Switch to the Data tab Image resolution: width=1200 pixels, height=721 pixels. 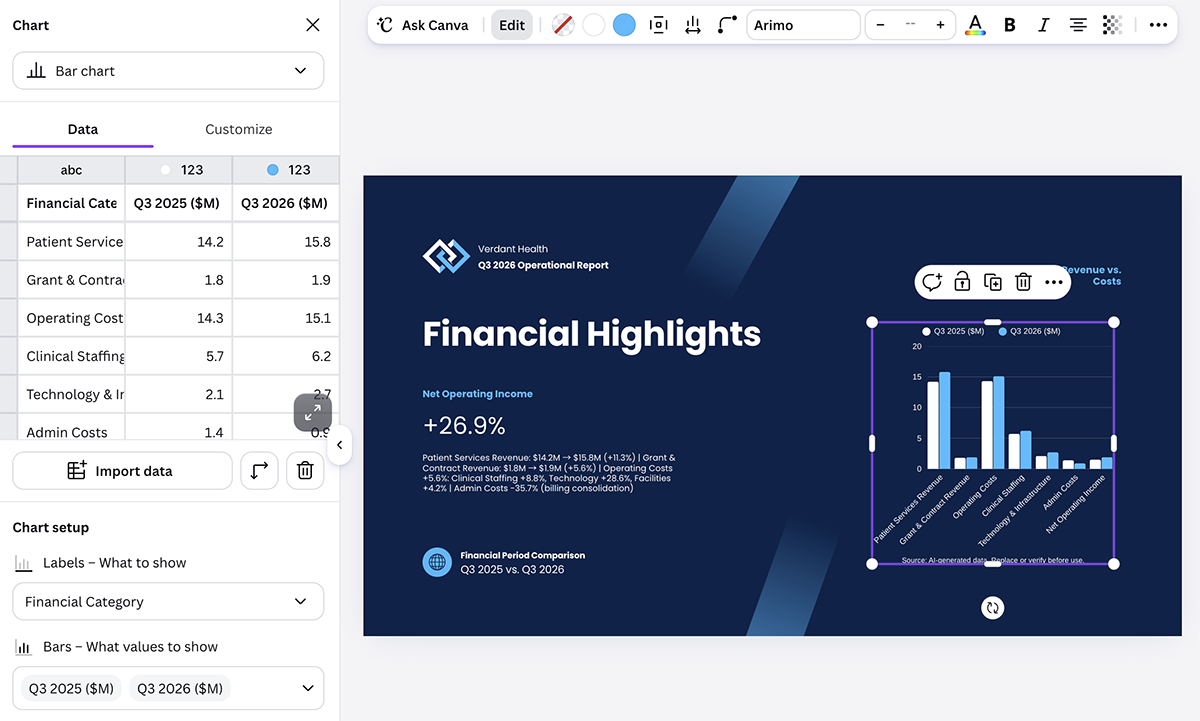pyautogui.click(x=83, y=129)
